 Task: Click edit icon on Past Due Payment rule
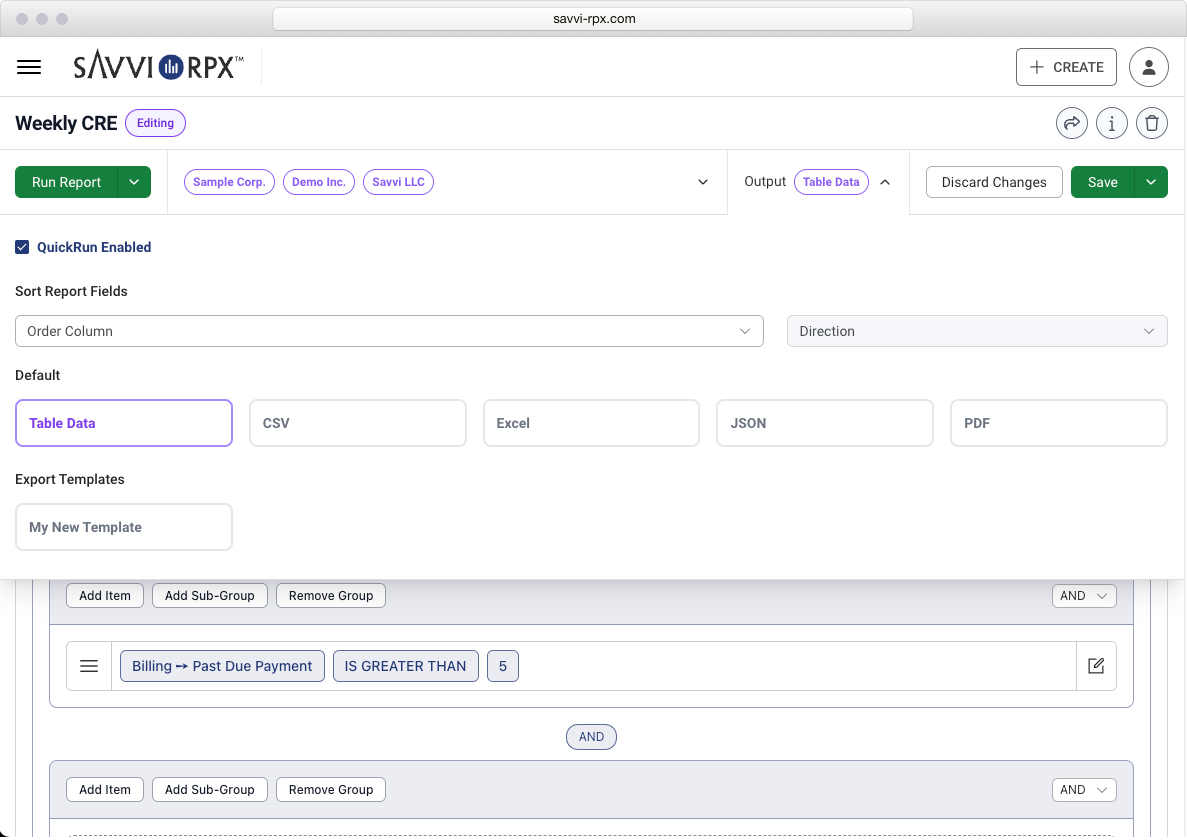click(x=1096, y=666)
